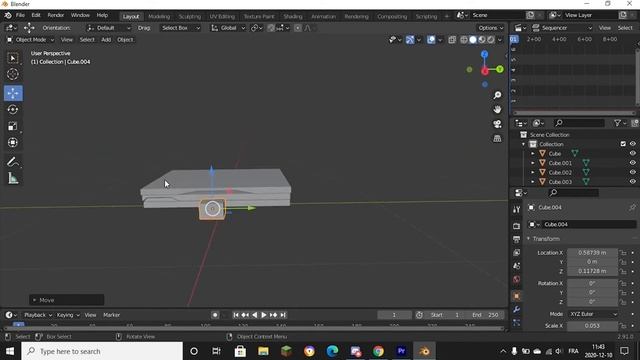Image resolution: width=640 pixels, height=360 pixels.
Task: Open the Orientation Default dropdown
Action: click(x=108, y=28)
